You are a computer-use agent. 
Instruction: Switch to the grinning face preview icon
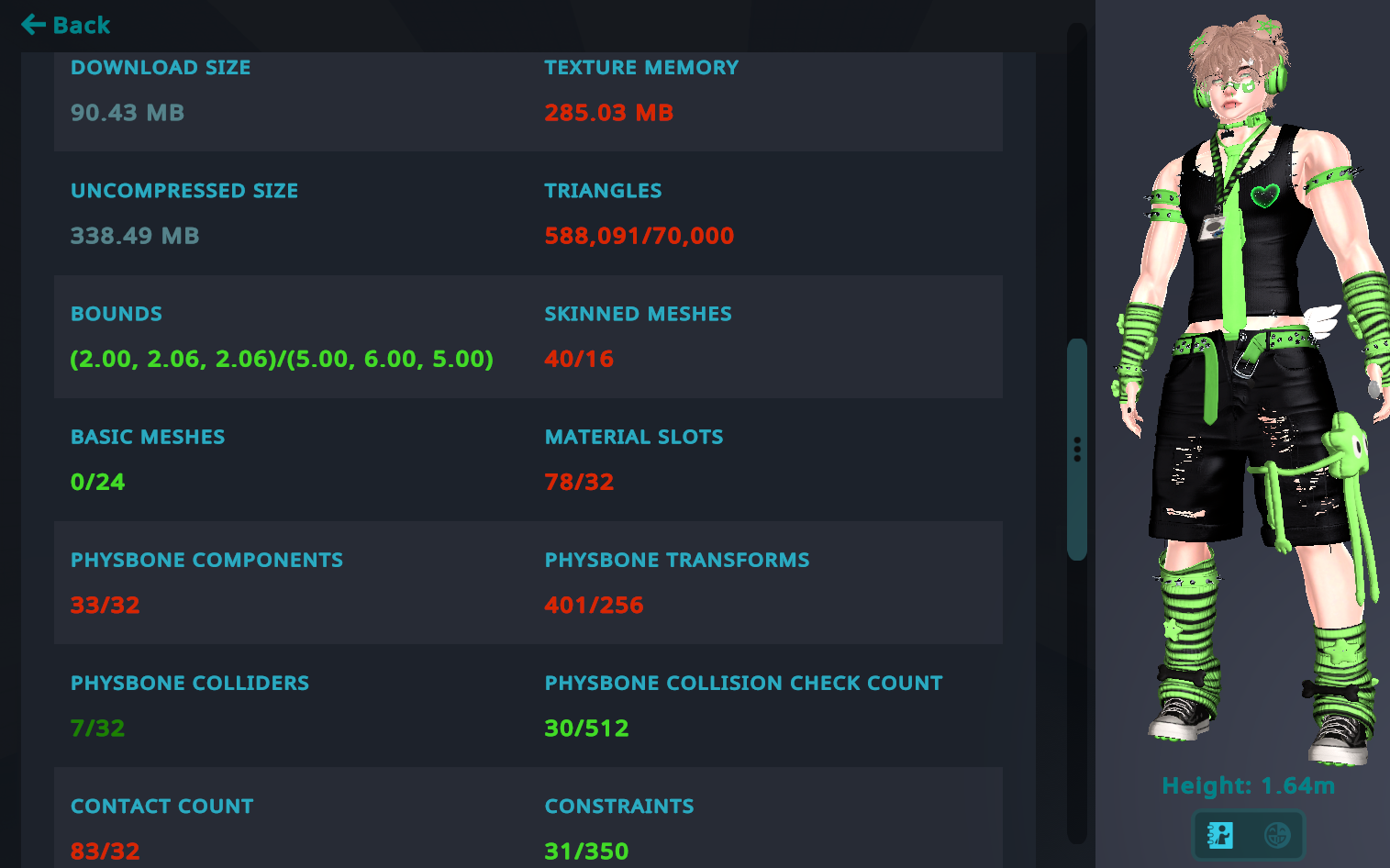coord(1277,835)
